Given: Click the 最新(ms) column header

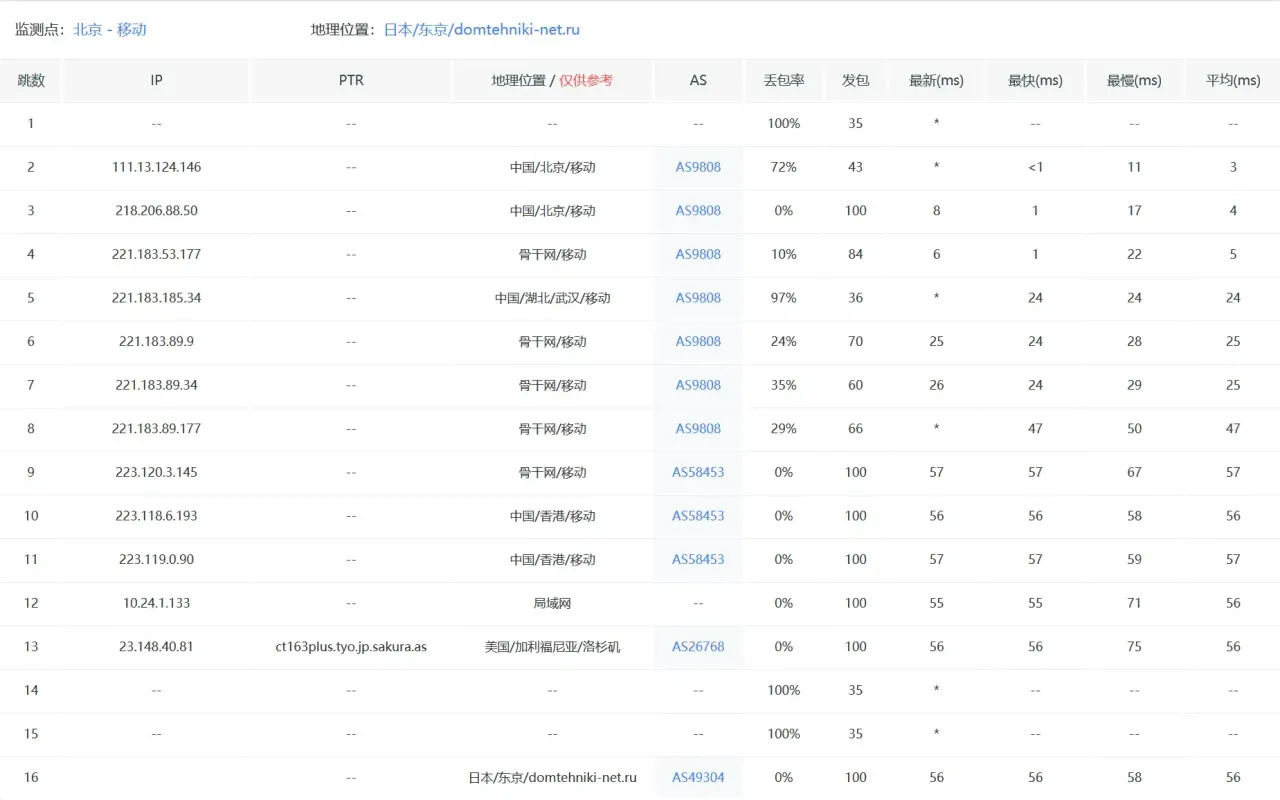Looking at the screenshot, I should click(936, 80).
